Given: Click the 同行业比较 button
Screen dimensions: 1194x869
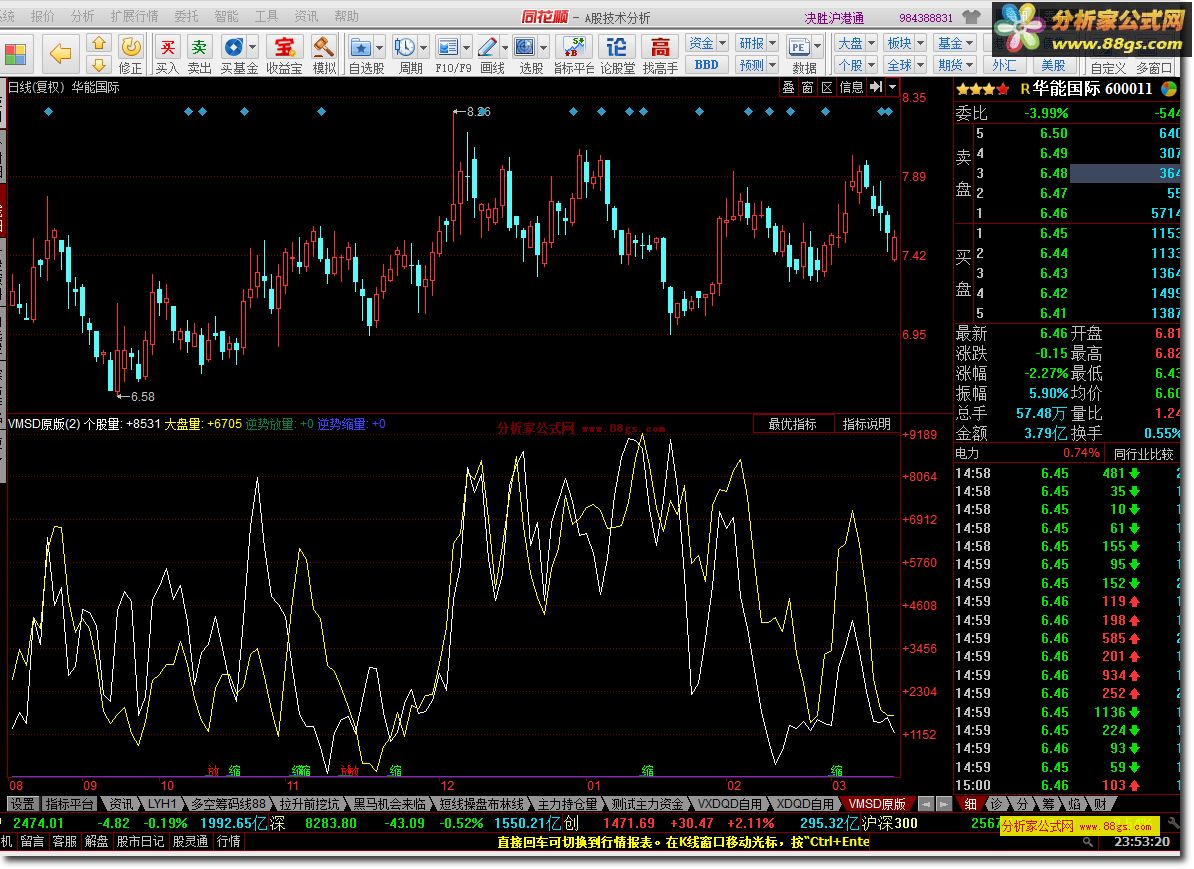Looking at the screenshot, I should [x=1143, y=454].
